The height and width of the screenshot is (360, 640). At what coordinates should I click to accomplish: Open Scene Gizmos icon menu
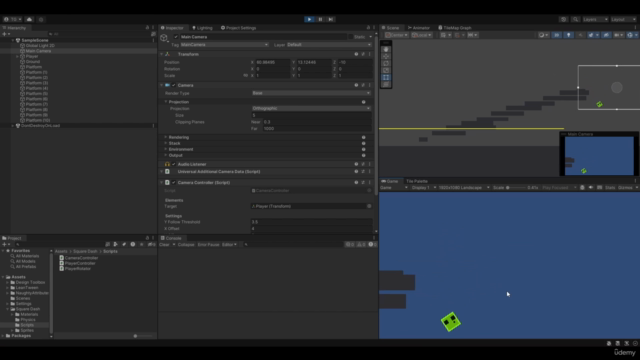(631, 35)
